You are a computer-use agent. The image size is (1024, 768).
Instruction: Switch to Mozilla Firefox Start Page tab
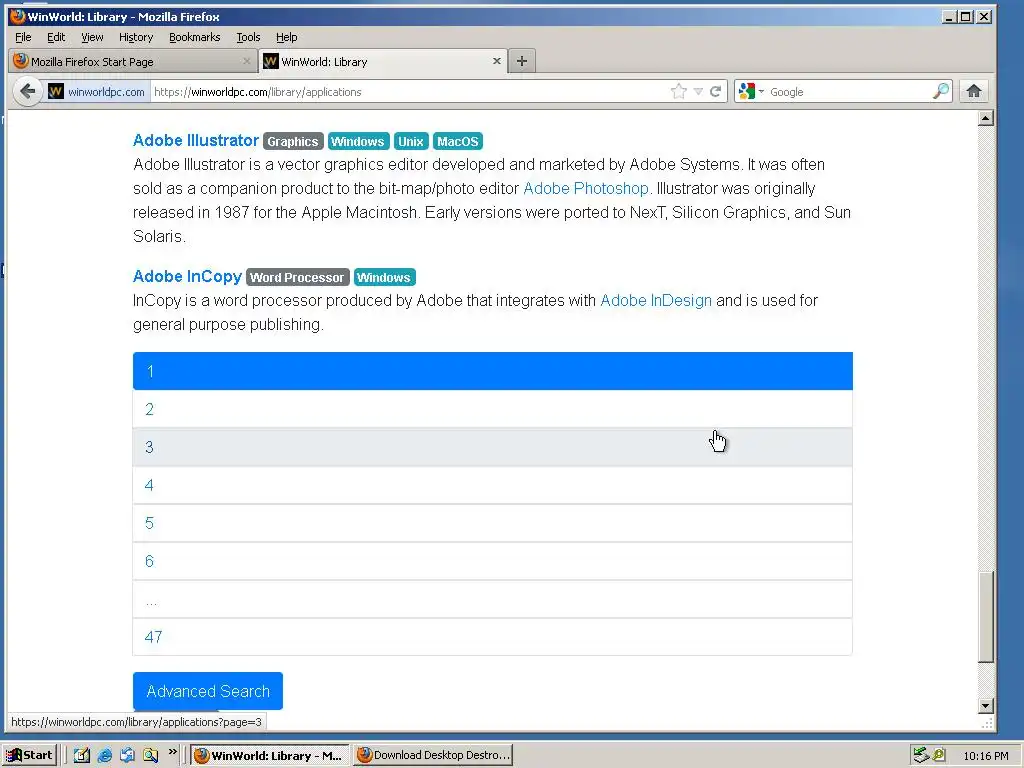tap(132, 61)
